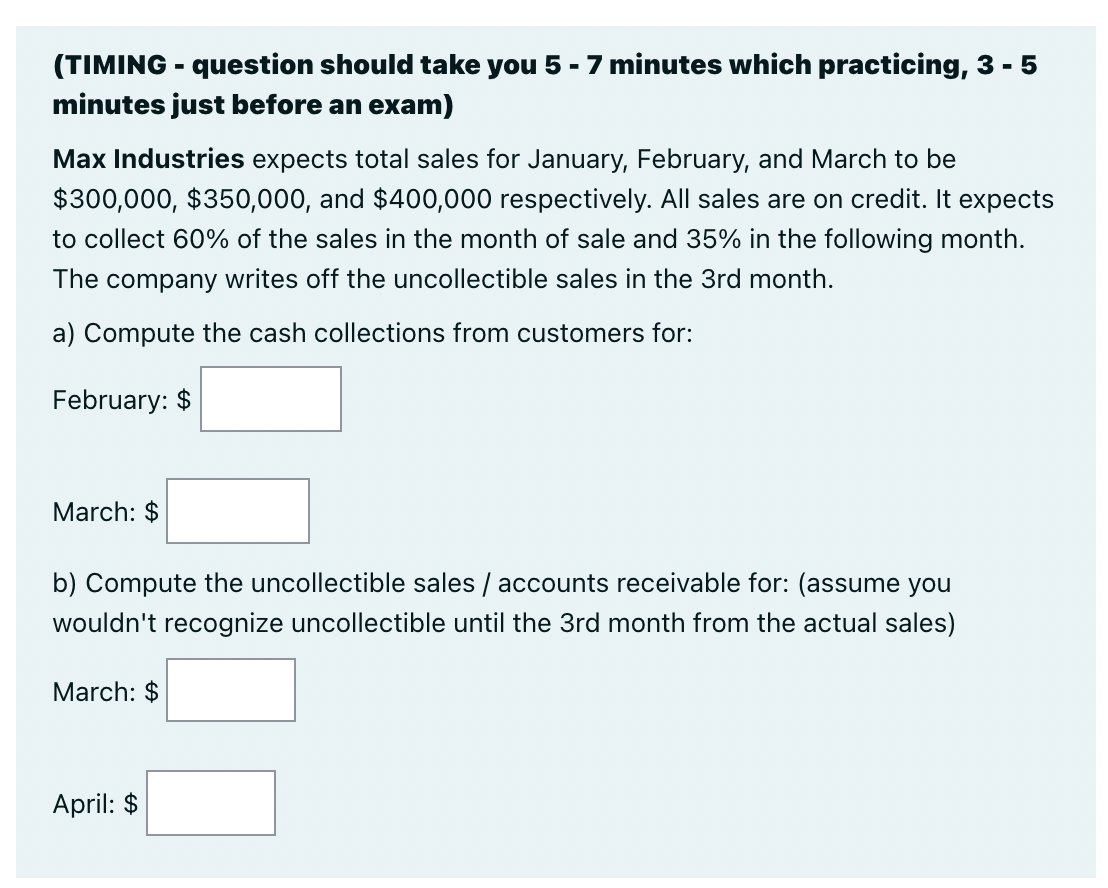
Task: Place cursor in the March collections answer box
Action: click(x=238, y=511)
